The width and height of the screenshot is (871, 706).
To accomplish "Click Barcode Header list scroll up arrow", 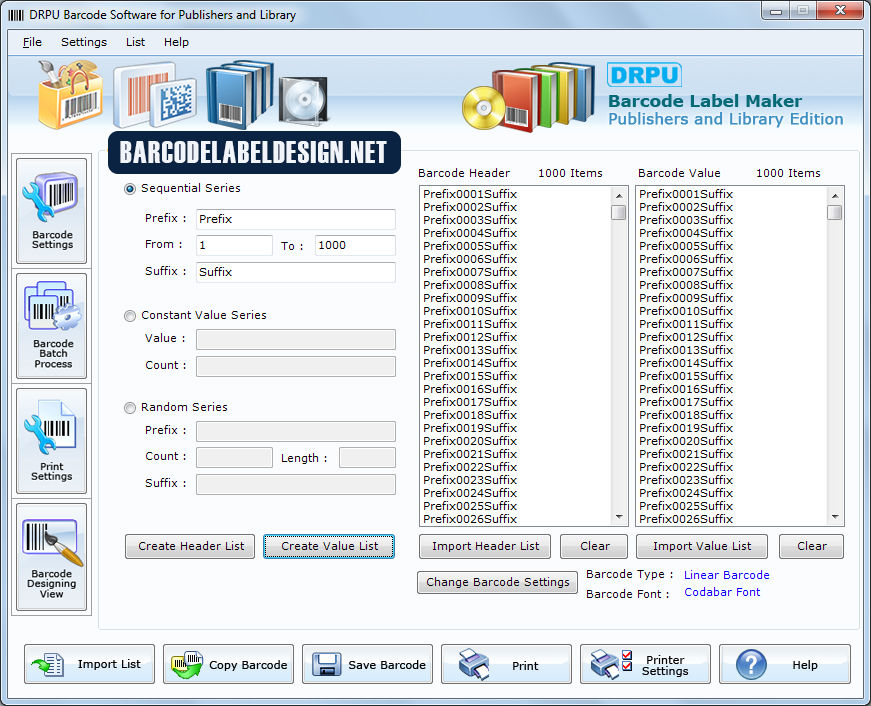I will coord(619,196).
